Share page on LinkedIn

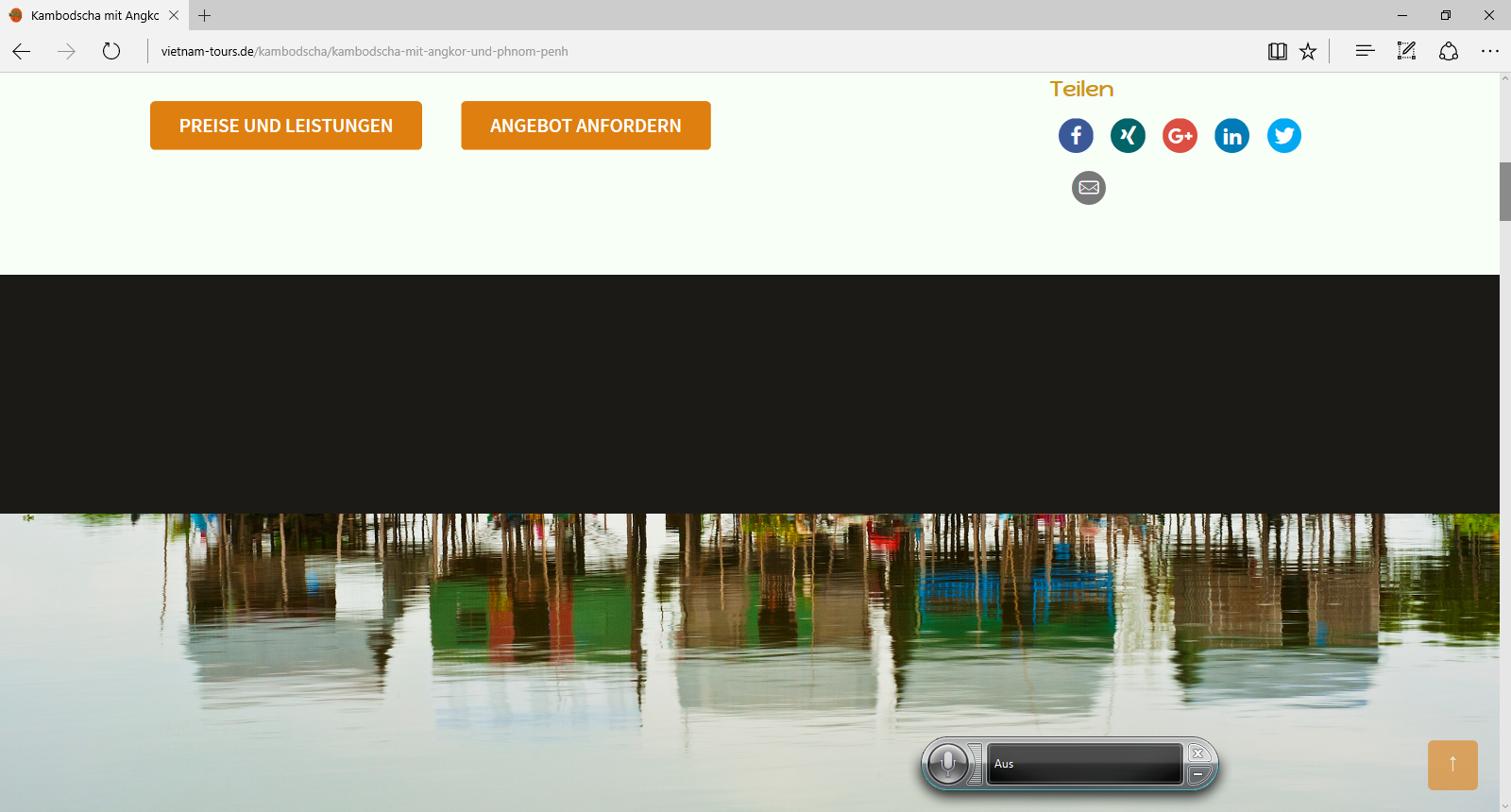[1231, 136]
